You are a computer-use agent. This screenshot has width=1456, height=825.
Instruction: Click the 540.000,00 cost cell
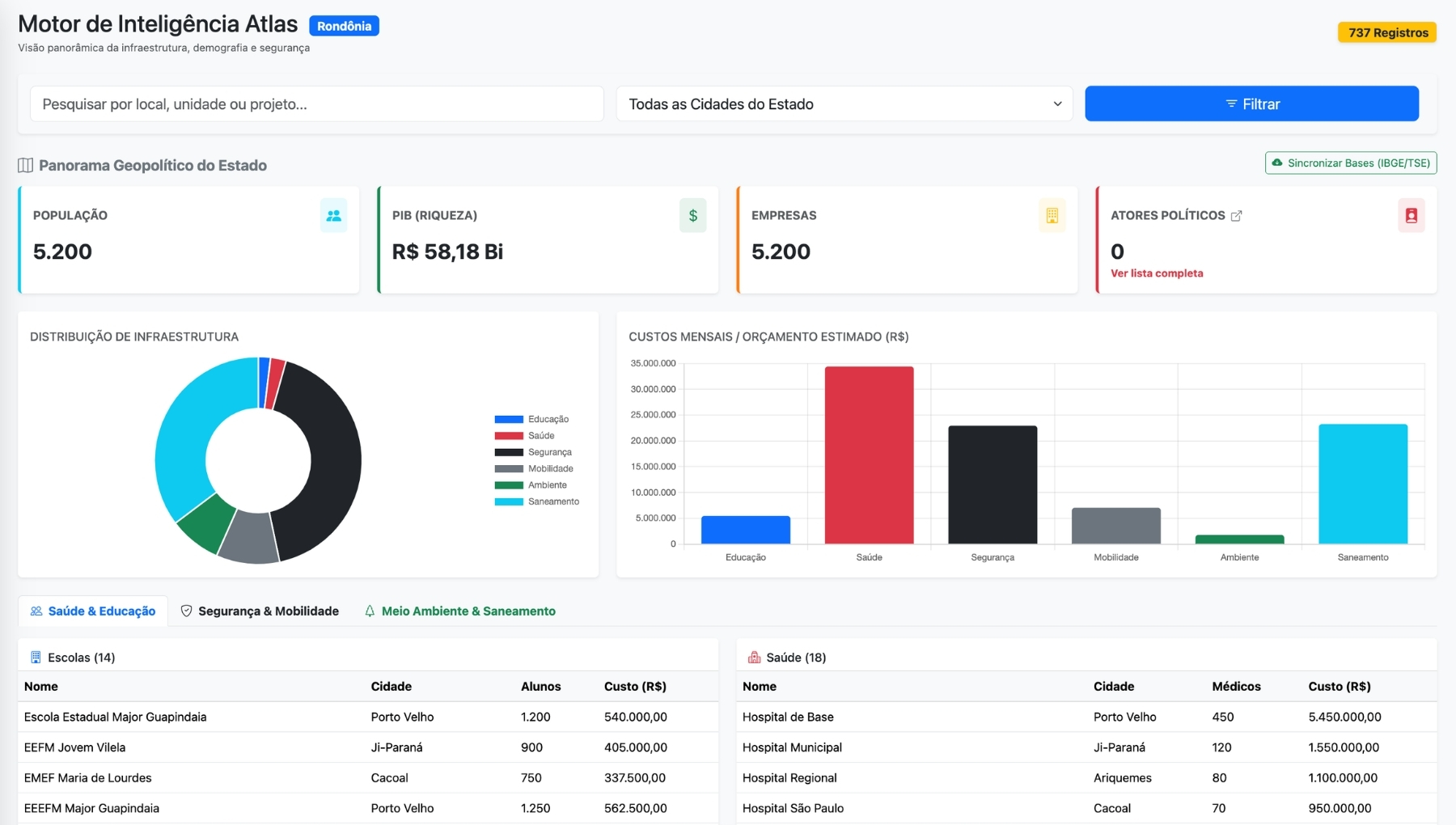pos(635,717)
